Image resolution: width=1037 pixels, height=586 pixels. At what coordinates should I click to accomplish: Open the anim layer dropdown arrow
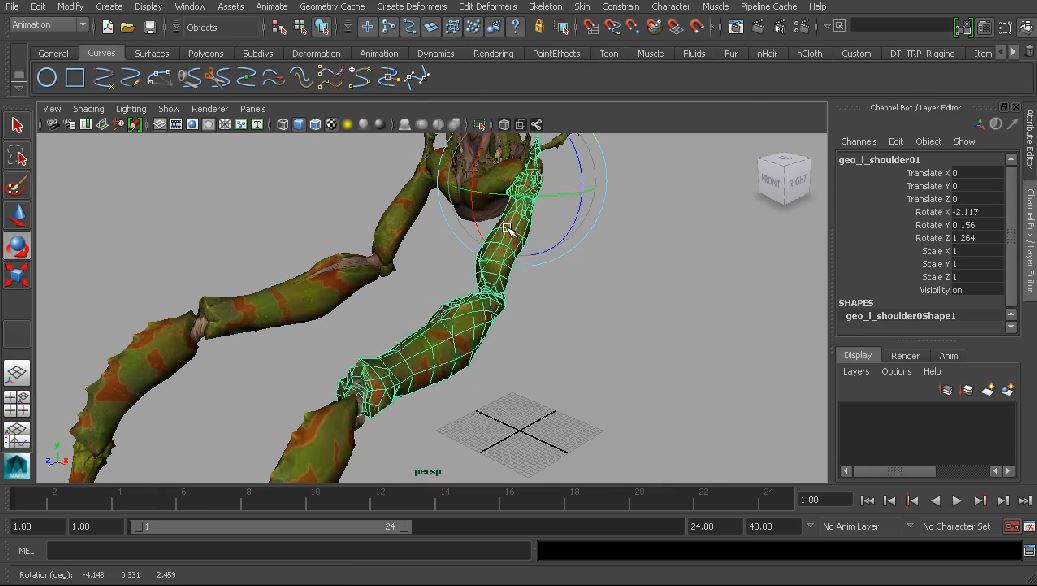pos(809,526)
